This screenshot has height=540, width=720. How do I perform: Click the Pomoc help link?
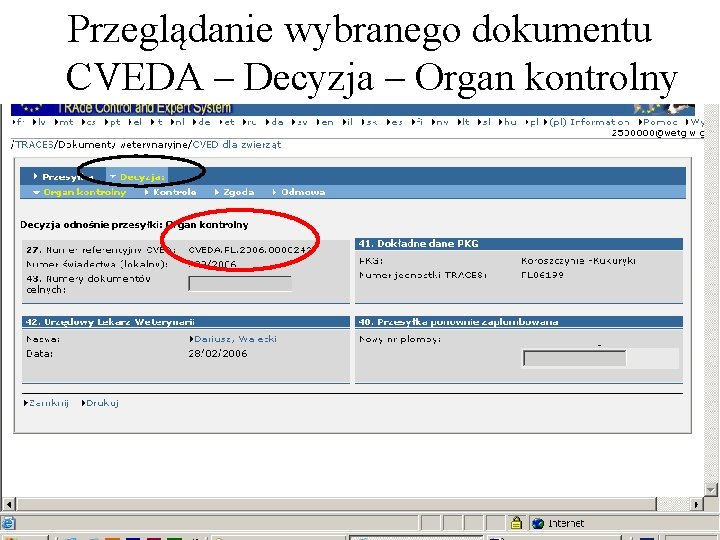(658, 122)
